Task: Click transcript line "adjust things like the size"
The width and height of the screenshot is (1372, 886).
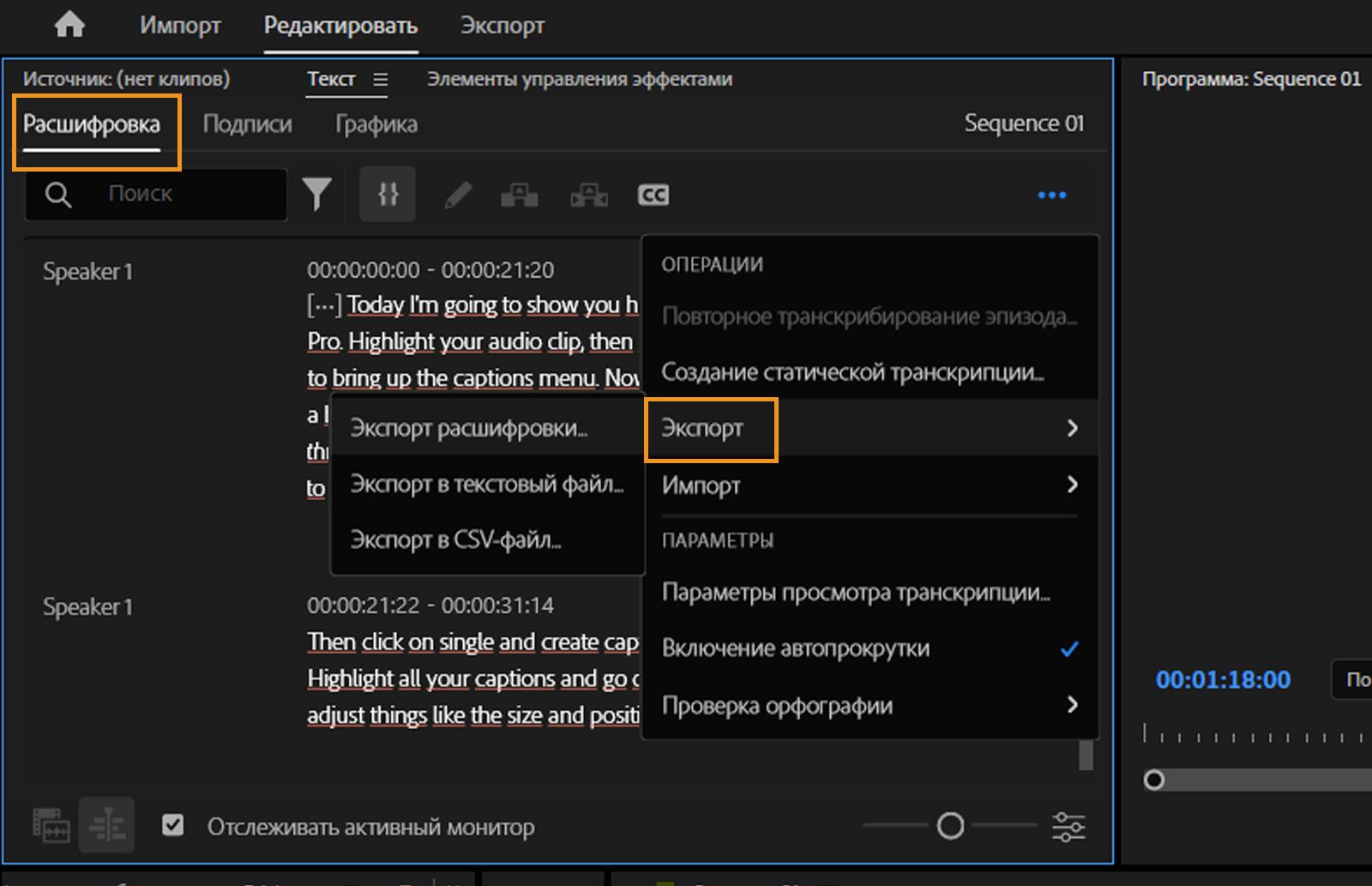Action: click(473, 715)
